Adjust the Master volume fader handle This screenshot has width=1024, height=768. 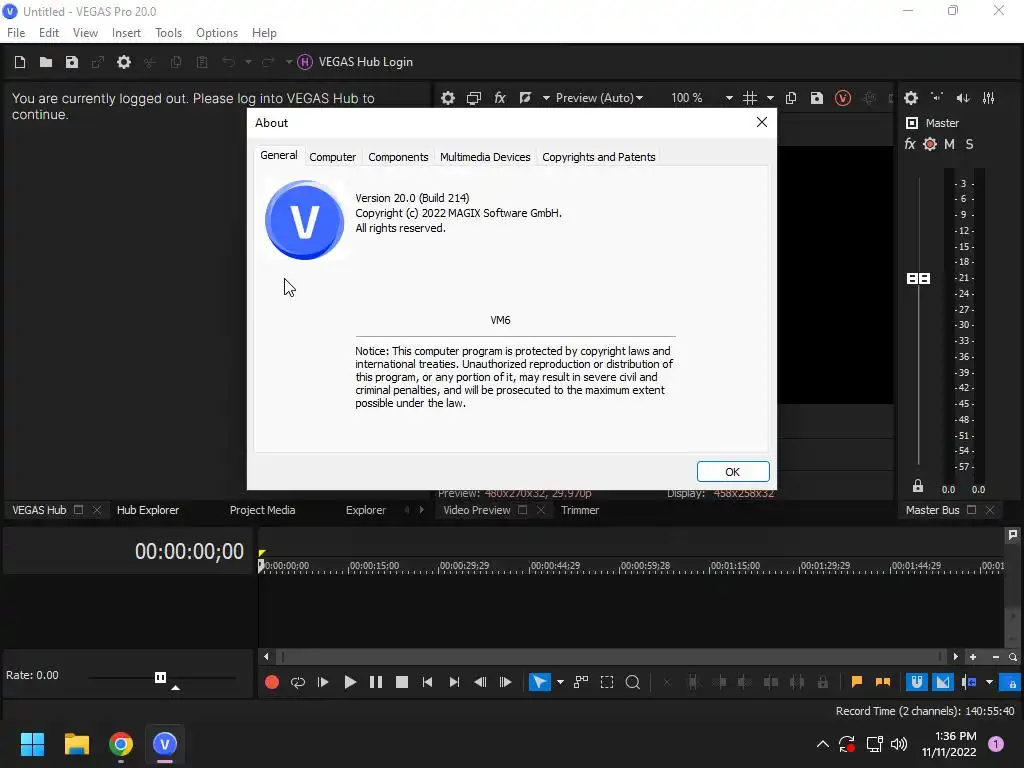[918, 279]
